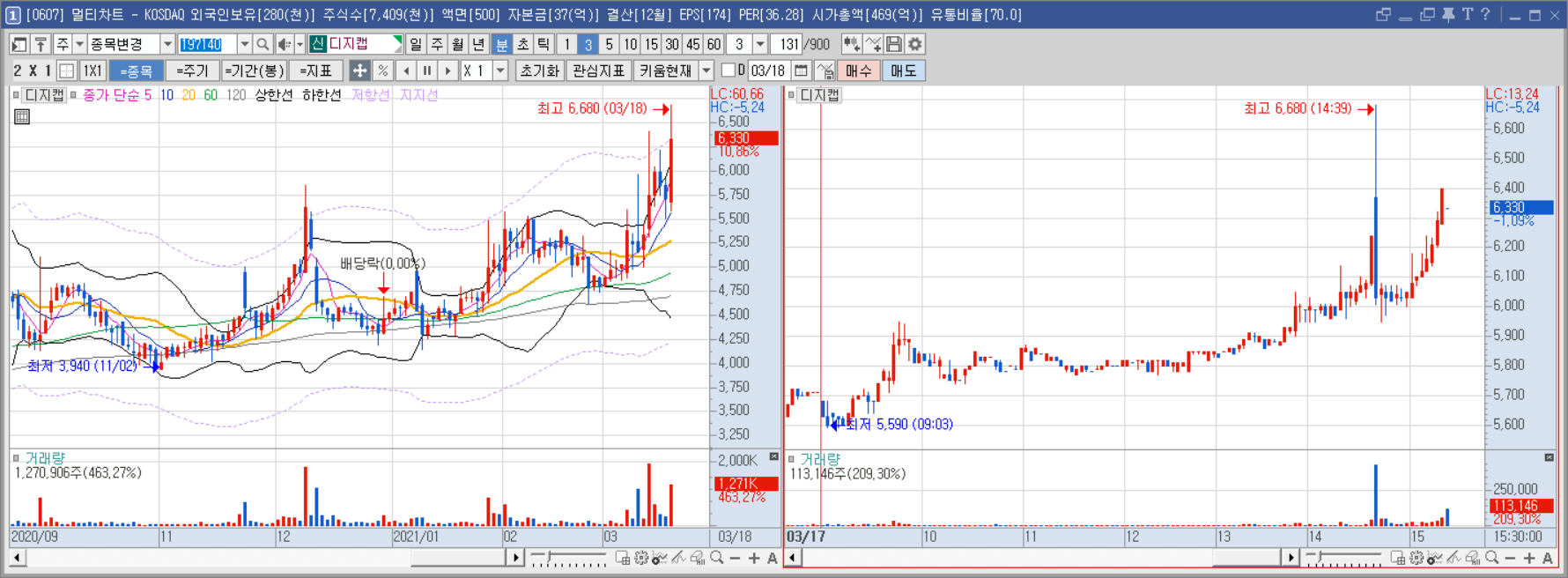
Task: Open chart order line tool icon
Action: [825, 70]
